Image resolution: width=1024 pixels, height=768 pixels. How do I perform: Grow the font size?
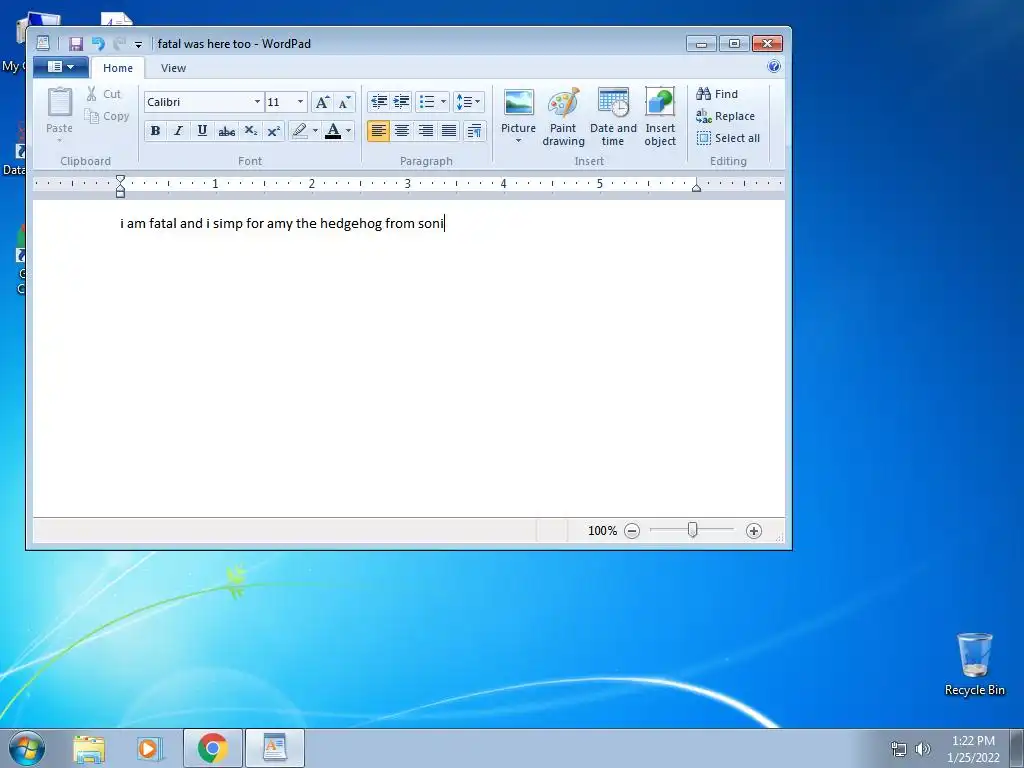point(322,102)
